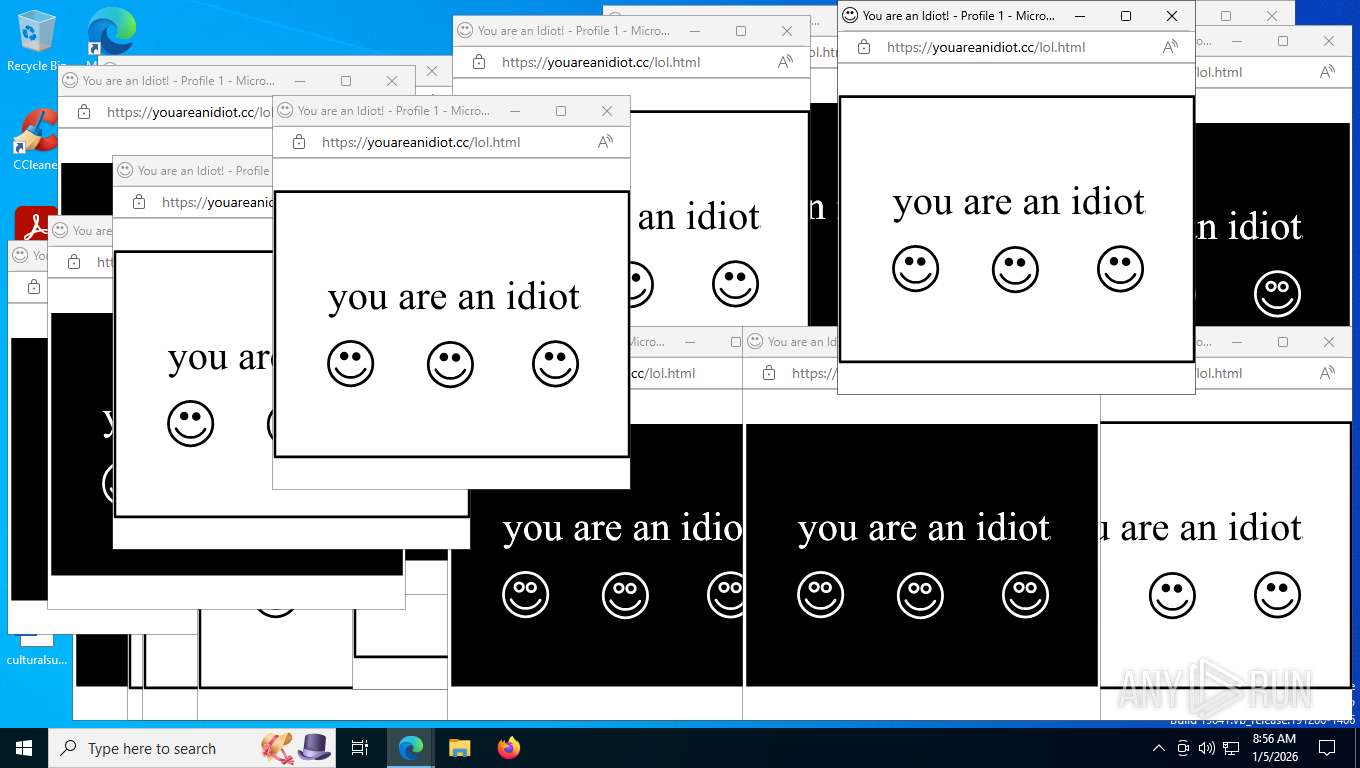1360x768 pixels.
Task: Maximize the far-right top window
Action: click(1283, 41)
